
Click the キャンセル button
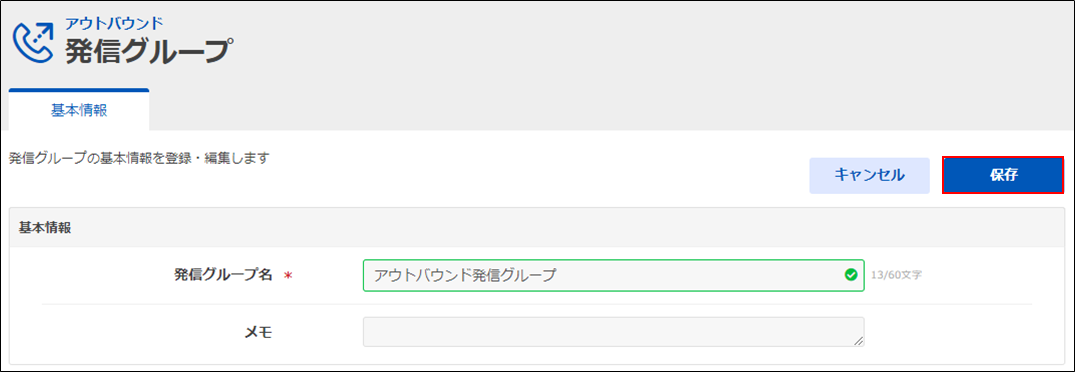point(869,175)
